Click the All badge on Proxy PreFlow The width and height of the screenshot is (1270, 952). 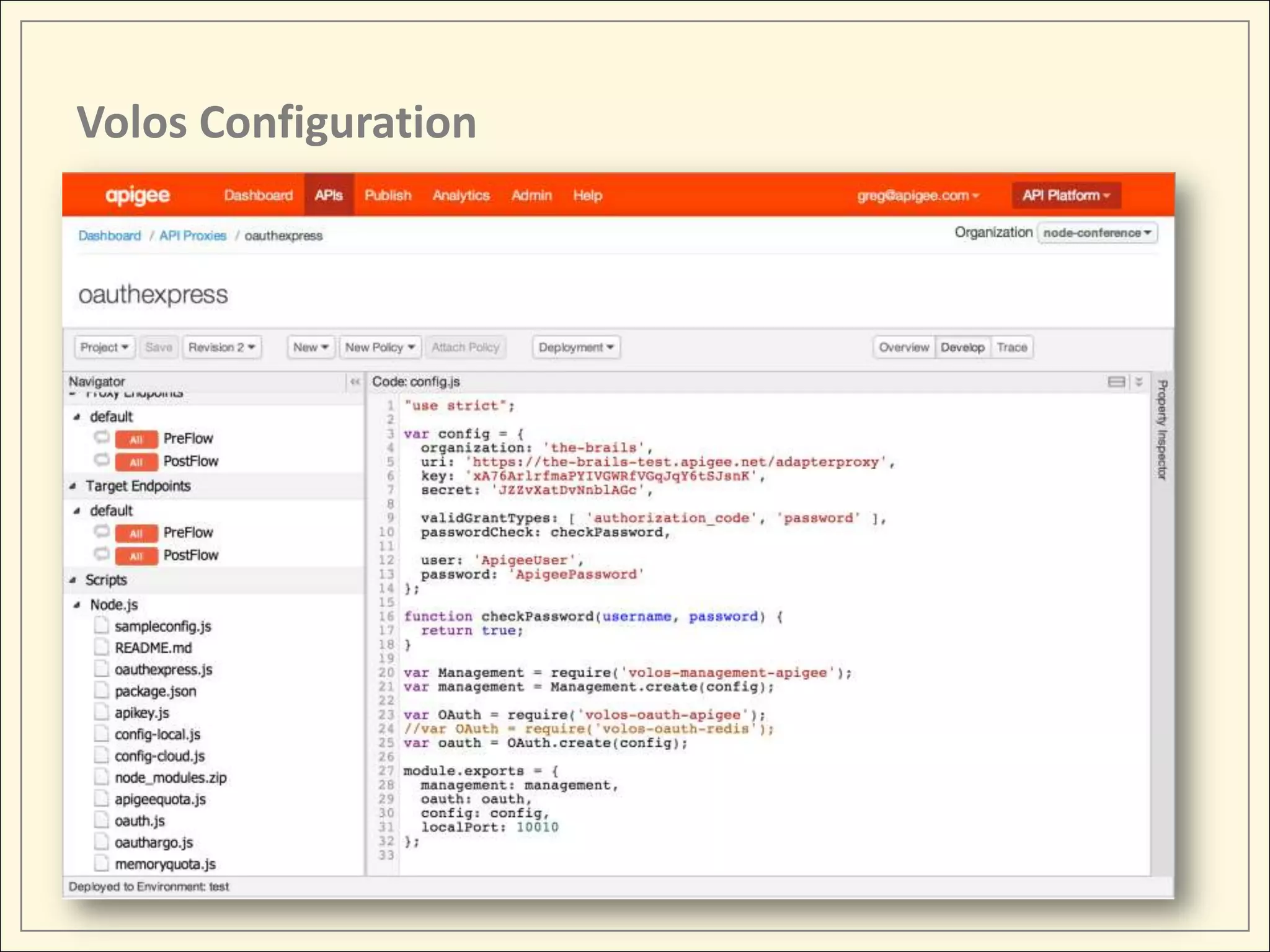coord(136,439)
